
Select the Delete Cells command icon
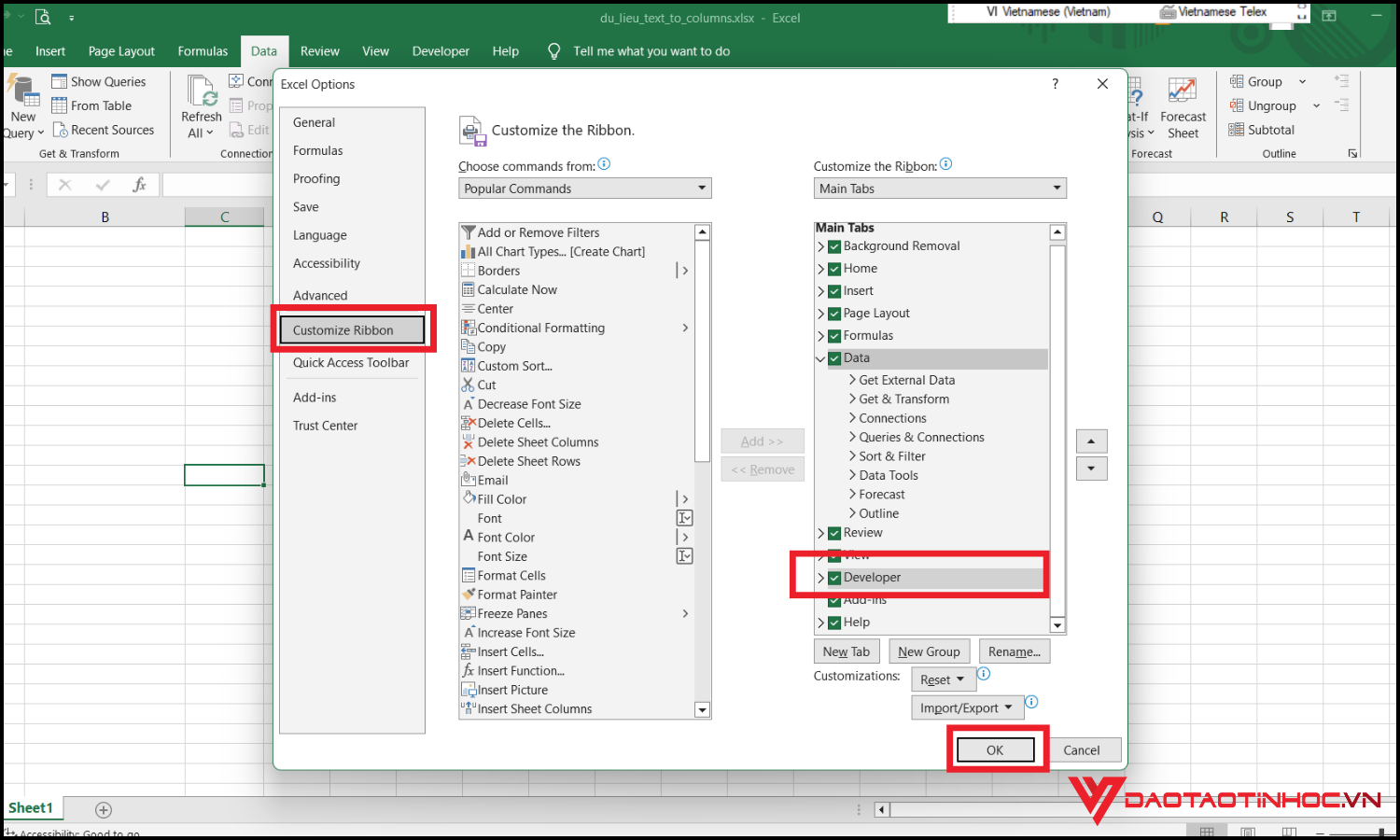[469, 423]
